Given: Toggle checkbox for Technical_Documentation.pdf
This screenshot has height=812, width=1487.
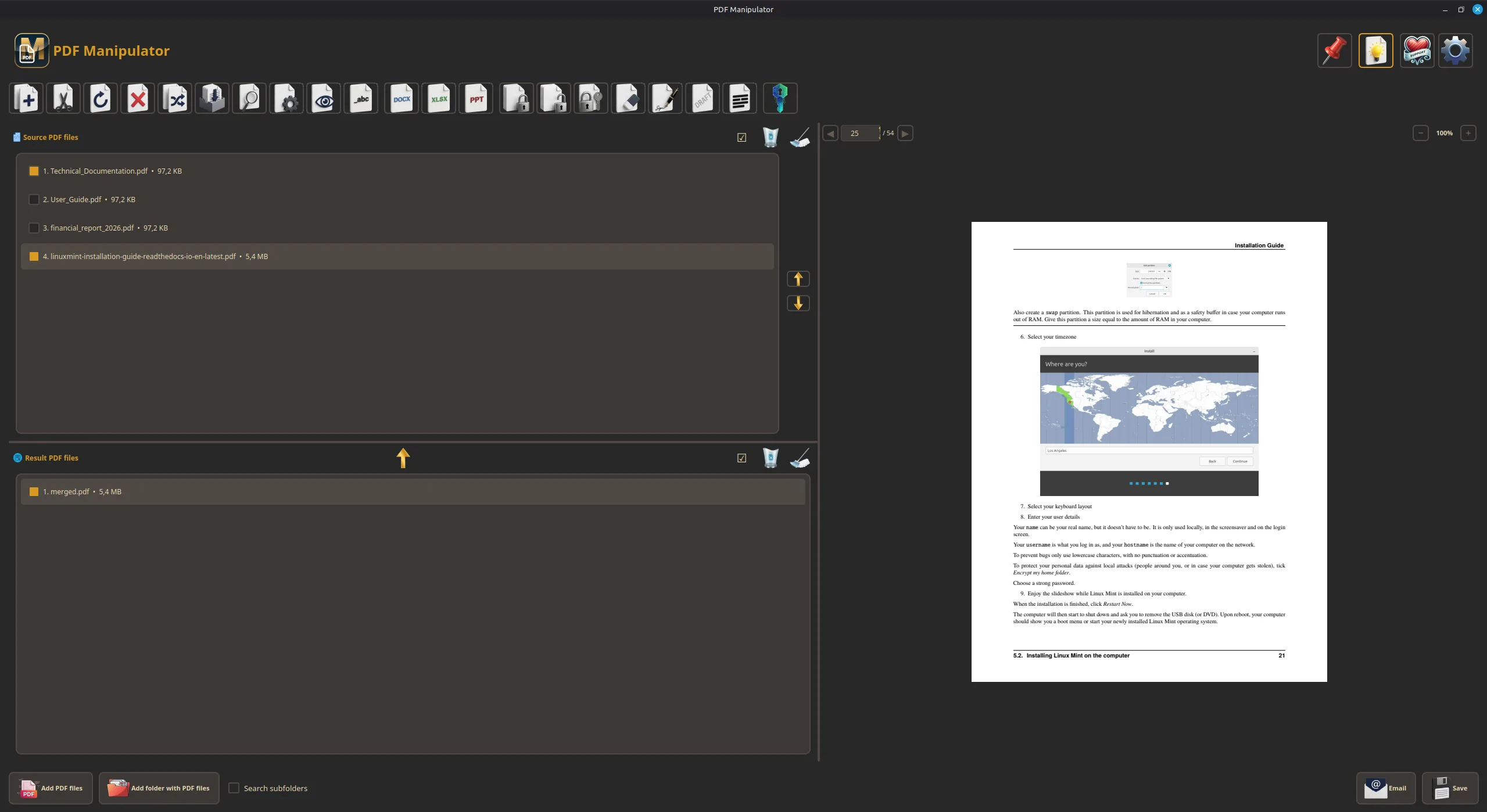Looking at the screenshot, I should [x=34, y=171].
